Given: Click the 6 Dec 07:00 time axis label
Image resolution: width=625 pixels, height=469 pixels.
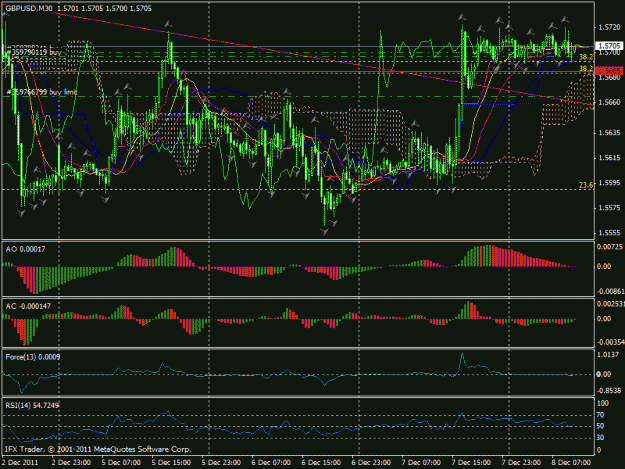Looking at the screenshot, I should point(271,463).
